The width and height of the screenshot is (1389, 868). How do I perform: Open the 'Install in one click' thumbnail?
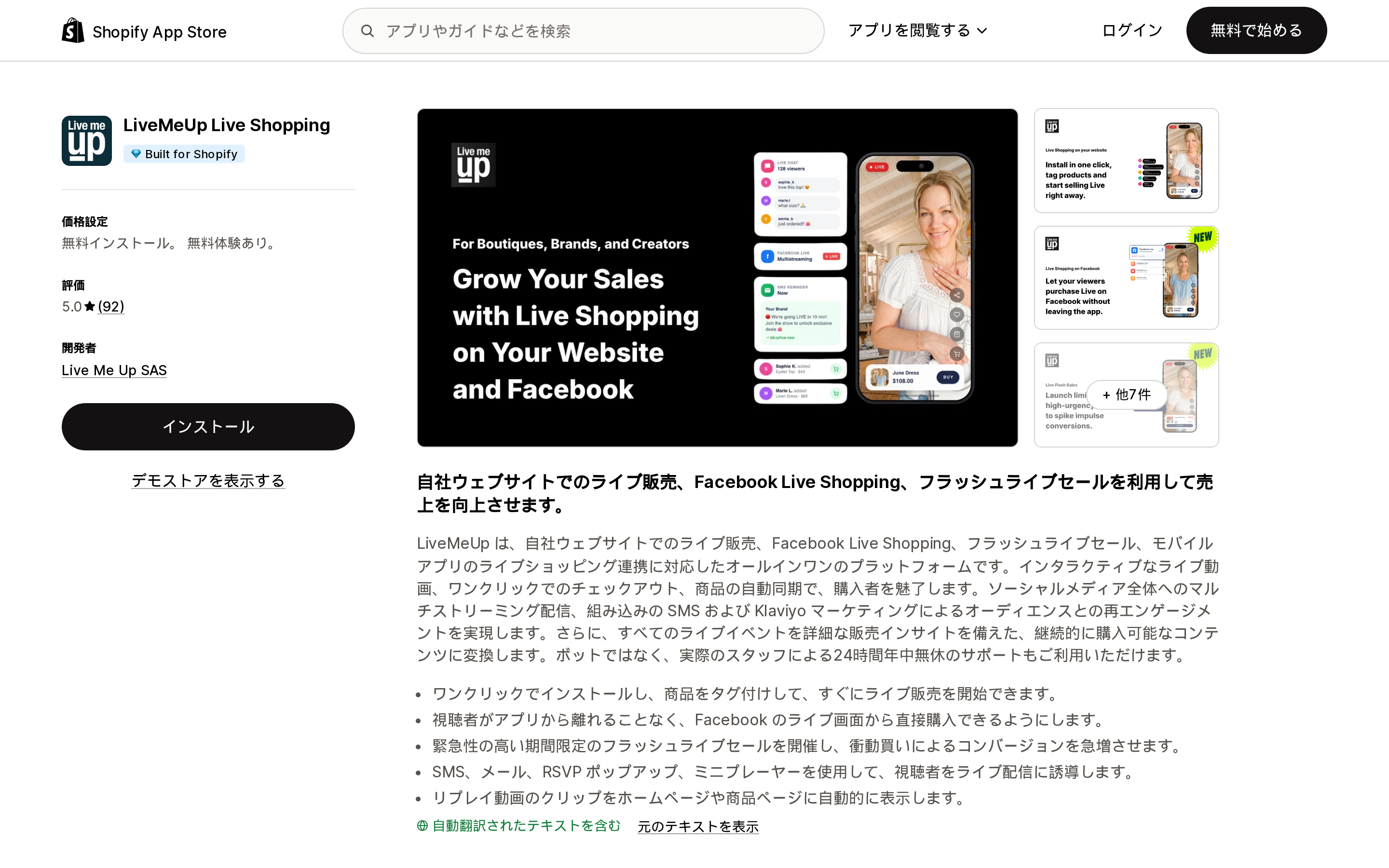(x=1126, y=161)
